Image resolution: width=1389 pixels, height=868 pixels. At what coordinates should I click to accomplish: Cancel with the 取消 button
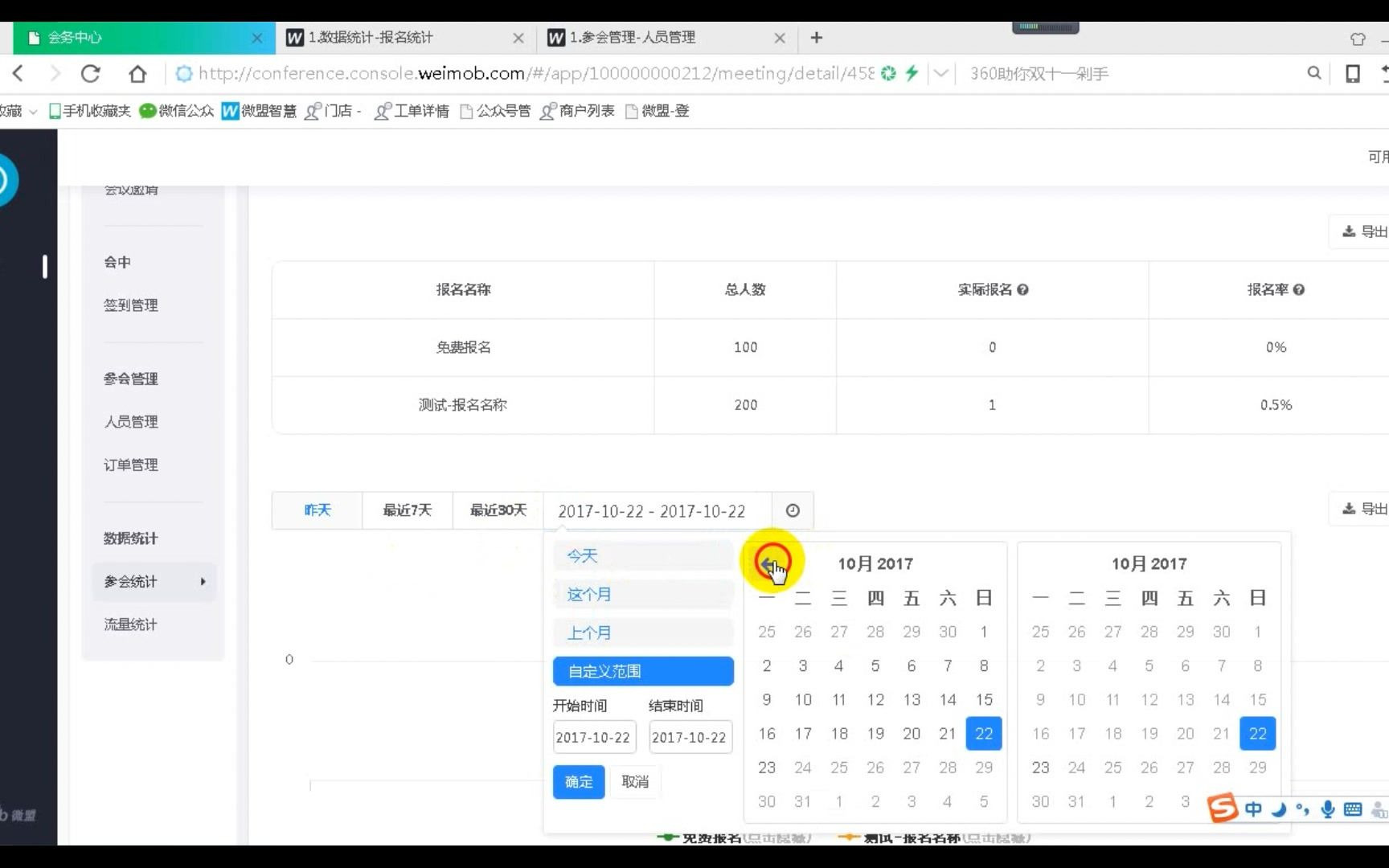635,782
